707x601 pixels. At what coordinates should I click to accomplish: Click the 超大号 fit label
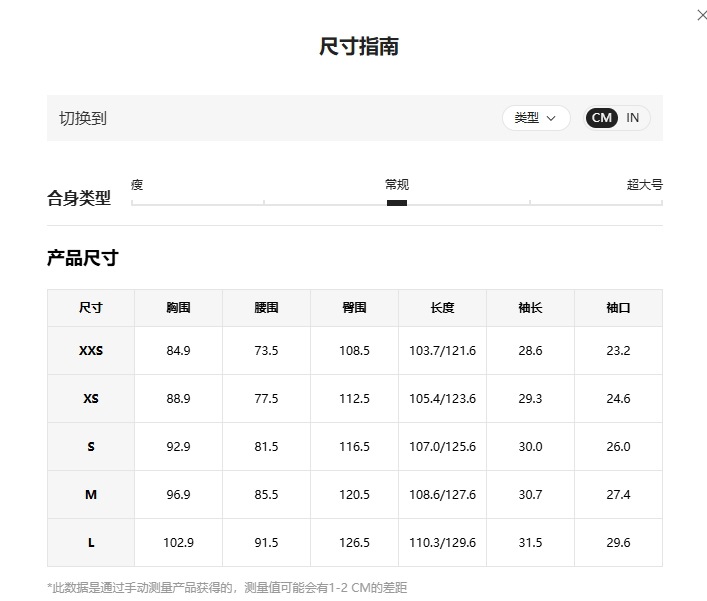coord(644,185)
